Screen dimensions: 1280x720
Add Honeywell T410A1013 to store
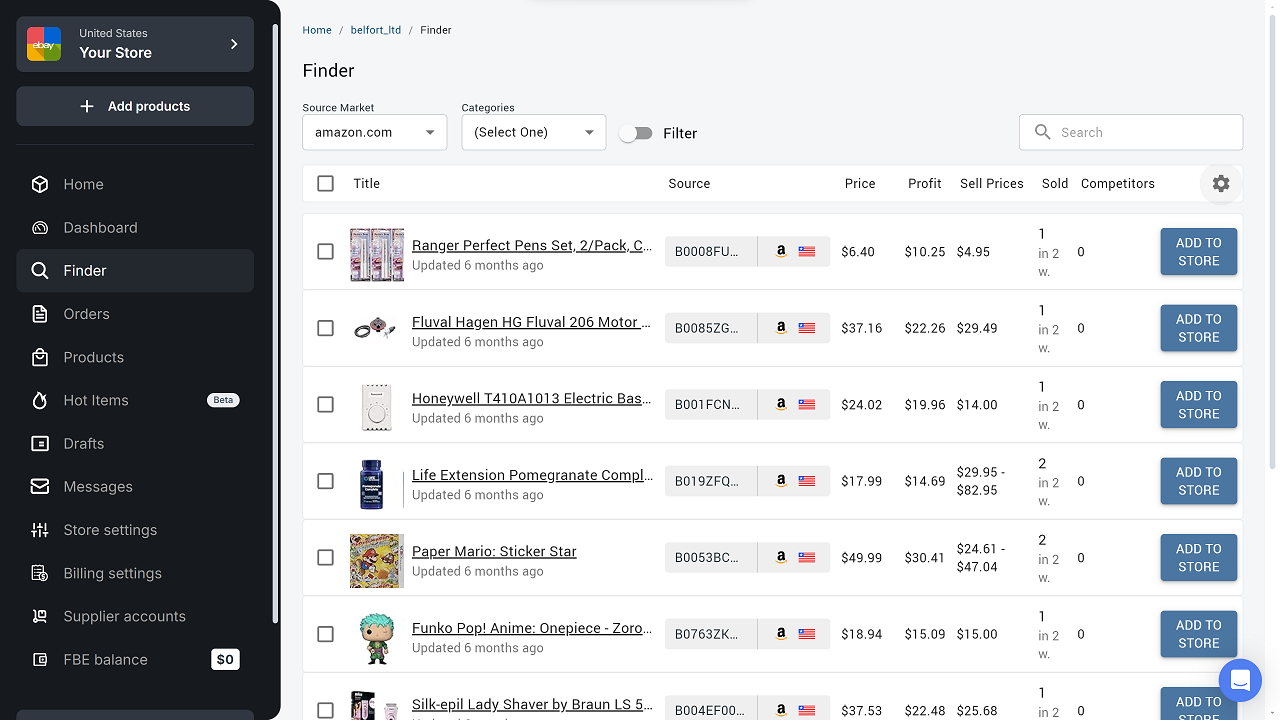[1199, 405]
